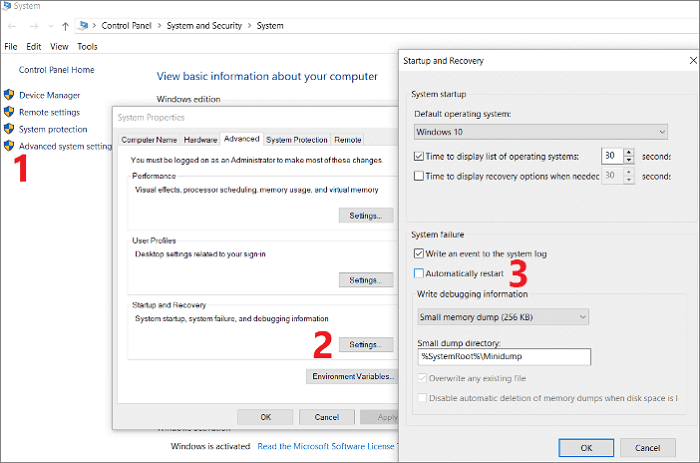
Task: Click Environment Variables button
Action: (352, 376)
